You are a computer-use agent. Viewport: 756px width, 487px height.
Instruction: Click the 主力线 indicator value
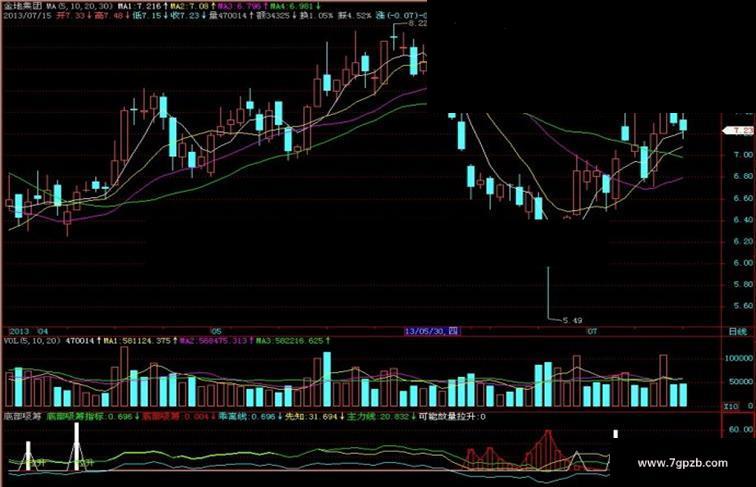380,416
